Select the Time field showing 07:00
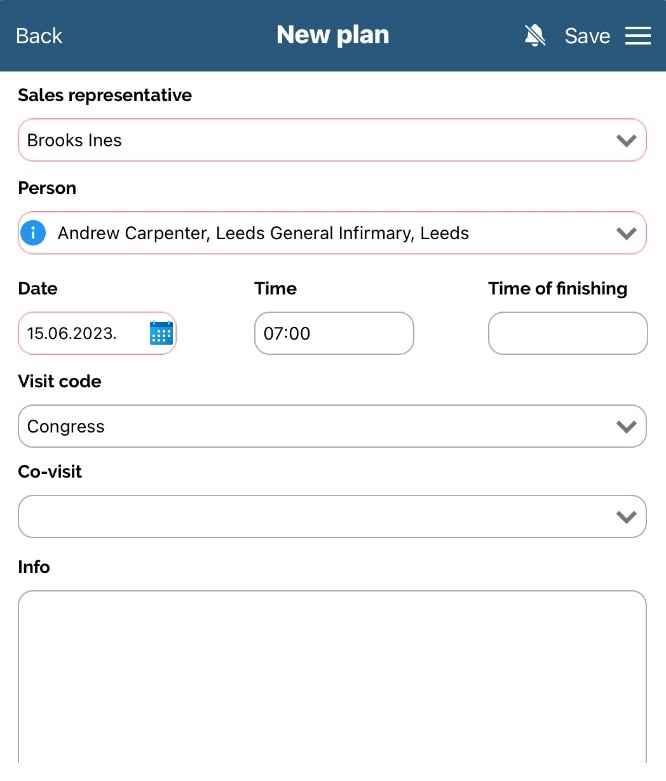Image resolution: width=666 pixels, height=781 pixels. point(333,334)
